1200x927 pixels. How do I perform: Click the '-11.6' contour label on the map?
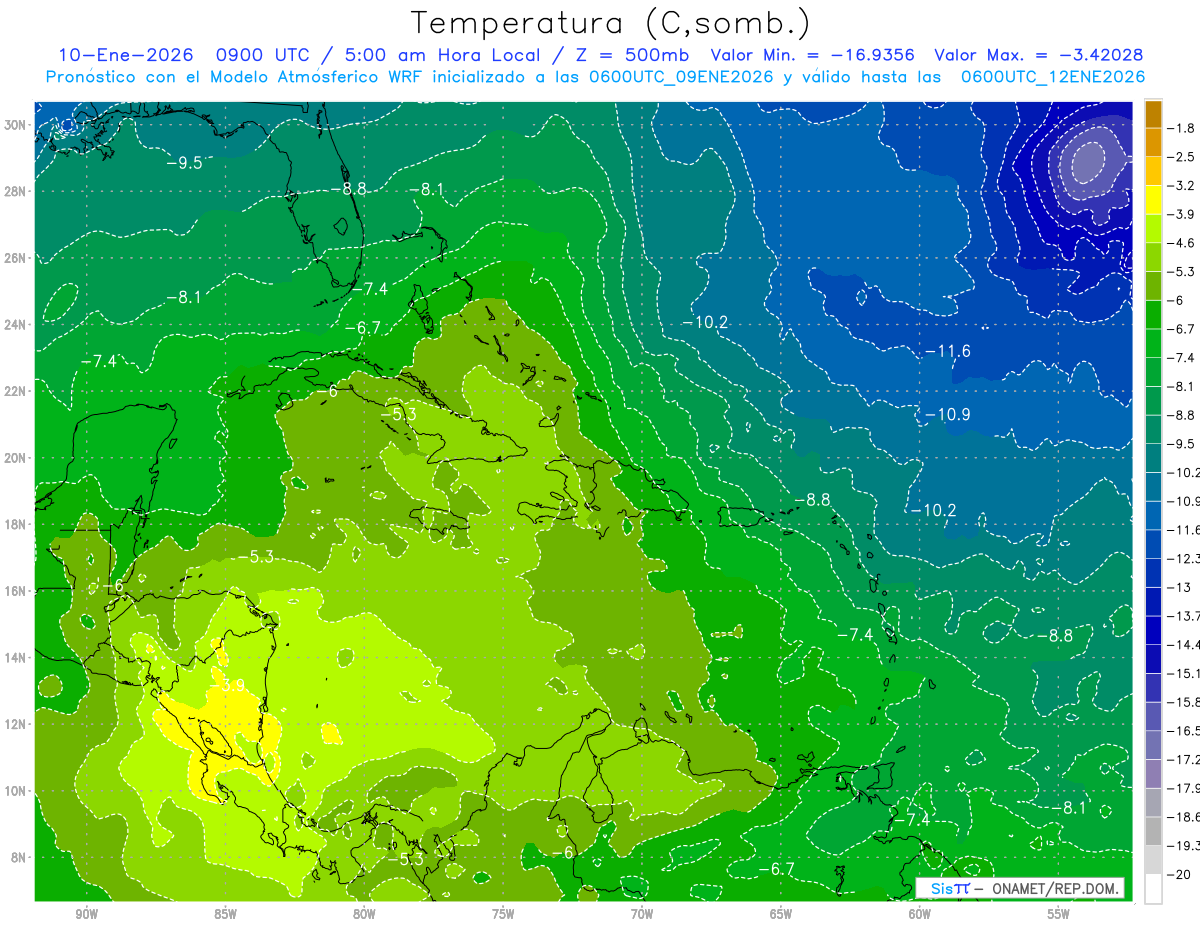pos(947,351)
